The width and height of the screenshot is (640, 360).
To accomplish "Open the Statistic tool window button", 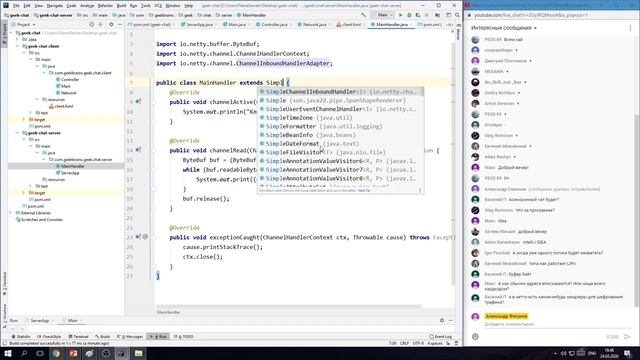I will coord(21,337).
